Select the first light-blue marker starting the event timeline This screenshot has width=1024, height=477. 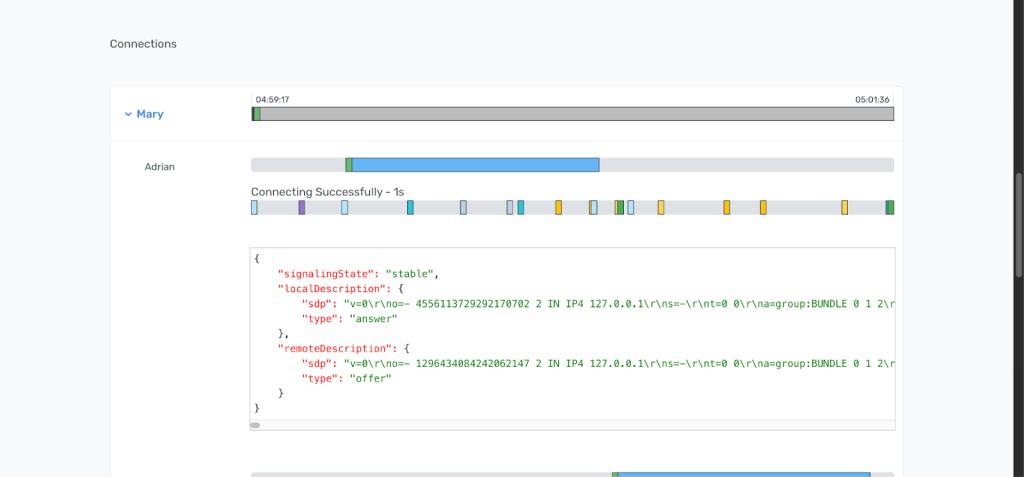(254, 208)
